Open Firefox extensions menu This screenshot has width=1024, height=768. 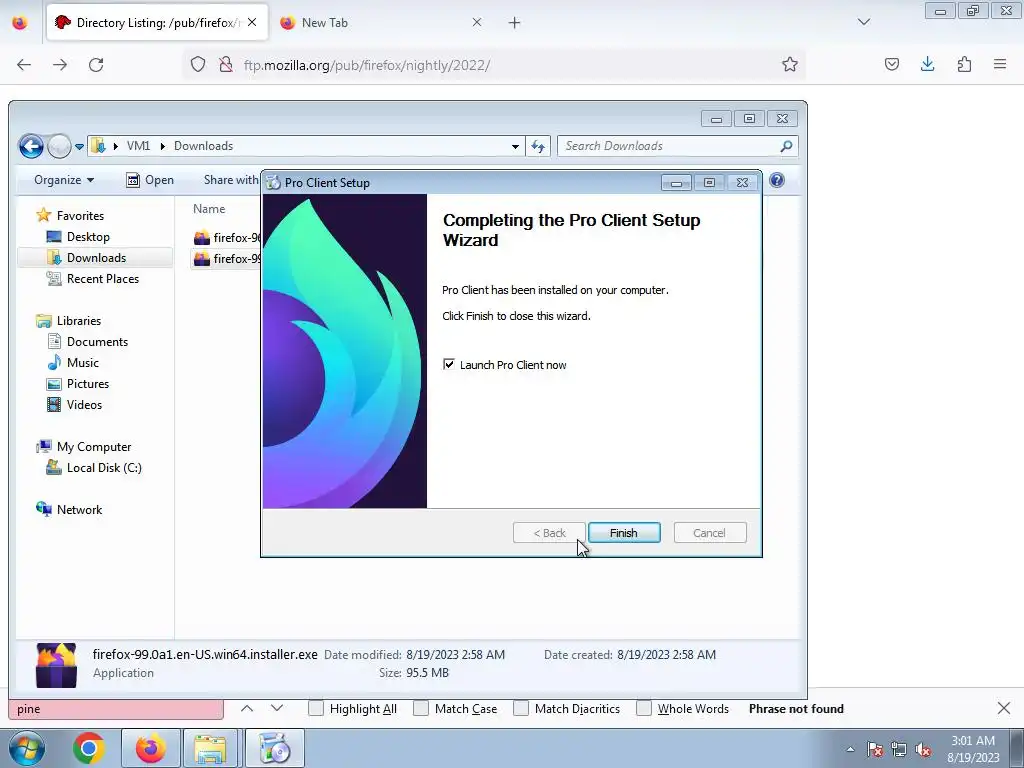(965, 64)
